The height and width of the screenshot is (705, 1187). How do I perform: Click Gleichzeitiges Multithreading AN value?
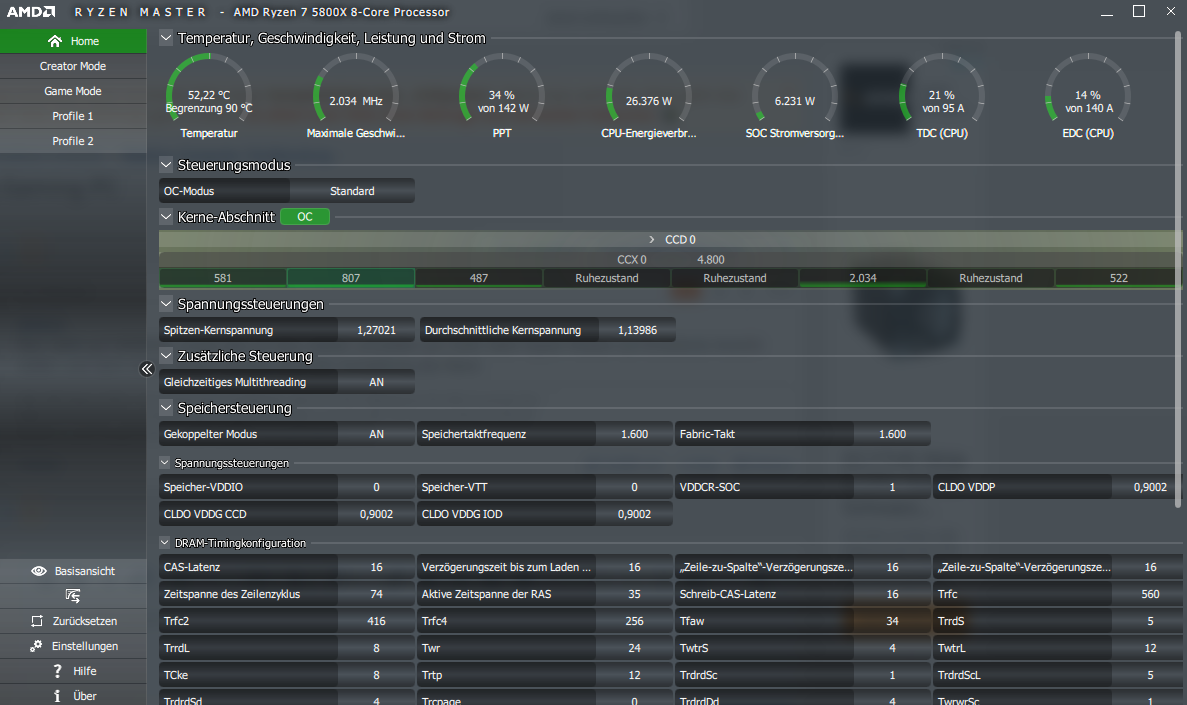[x=376, y=382]
